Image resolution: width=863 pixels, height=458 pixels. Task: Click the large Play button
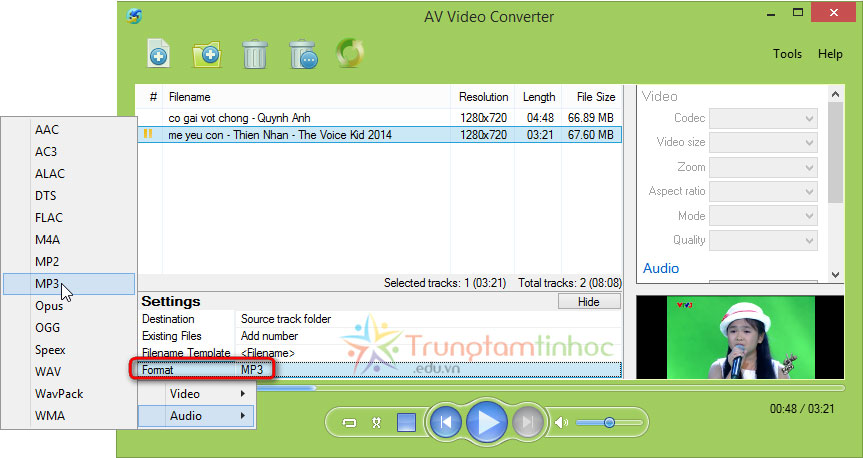click(487, 422)
